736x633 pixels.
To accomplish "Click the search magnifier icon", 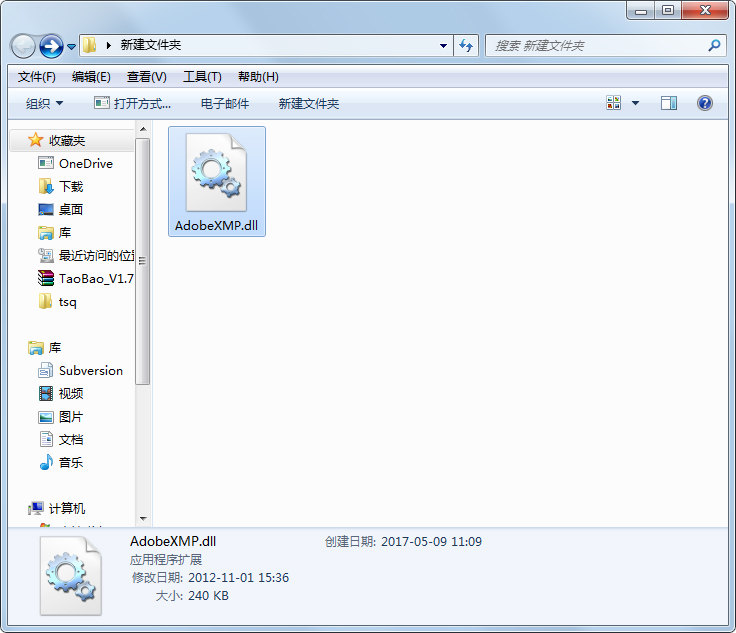I will (714, 46).
